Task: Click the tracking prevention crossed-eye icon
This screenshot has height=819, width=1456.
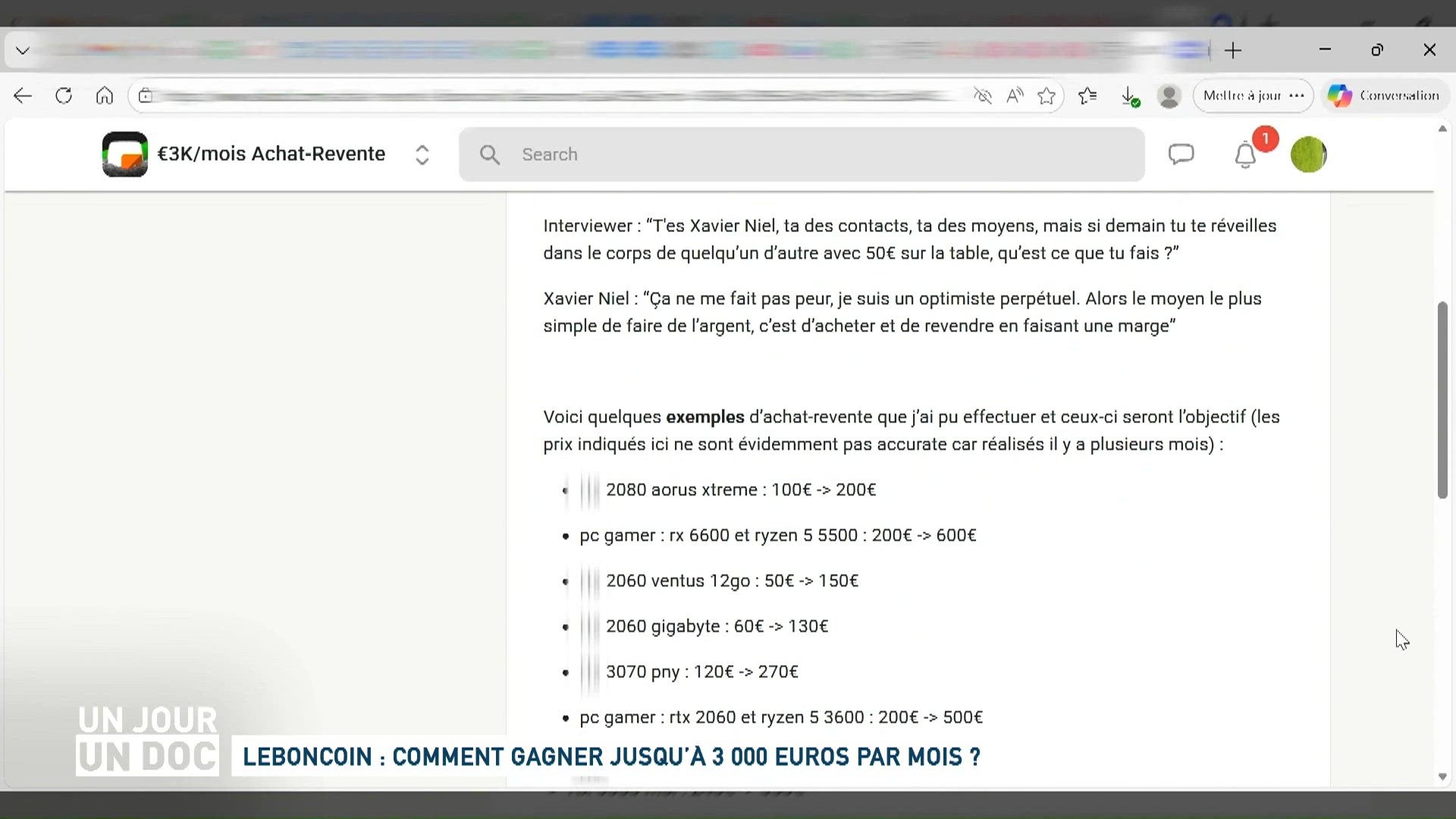Action: coord(983,96)
